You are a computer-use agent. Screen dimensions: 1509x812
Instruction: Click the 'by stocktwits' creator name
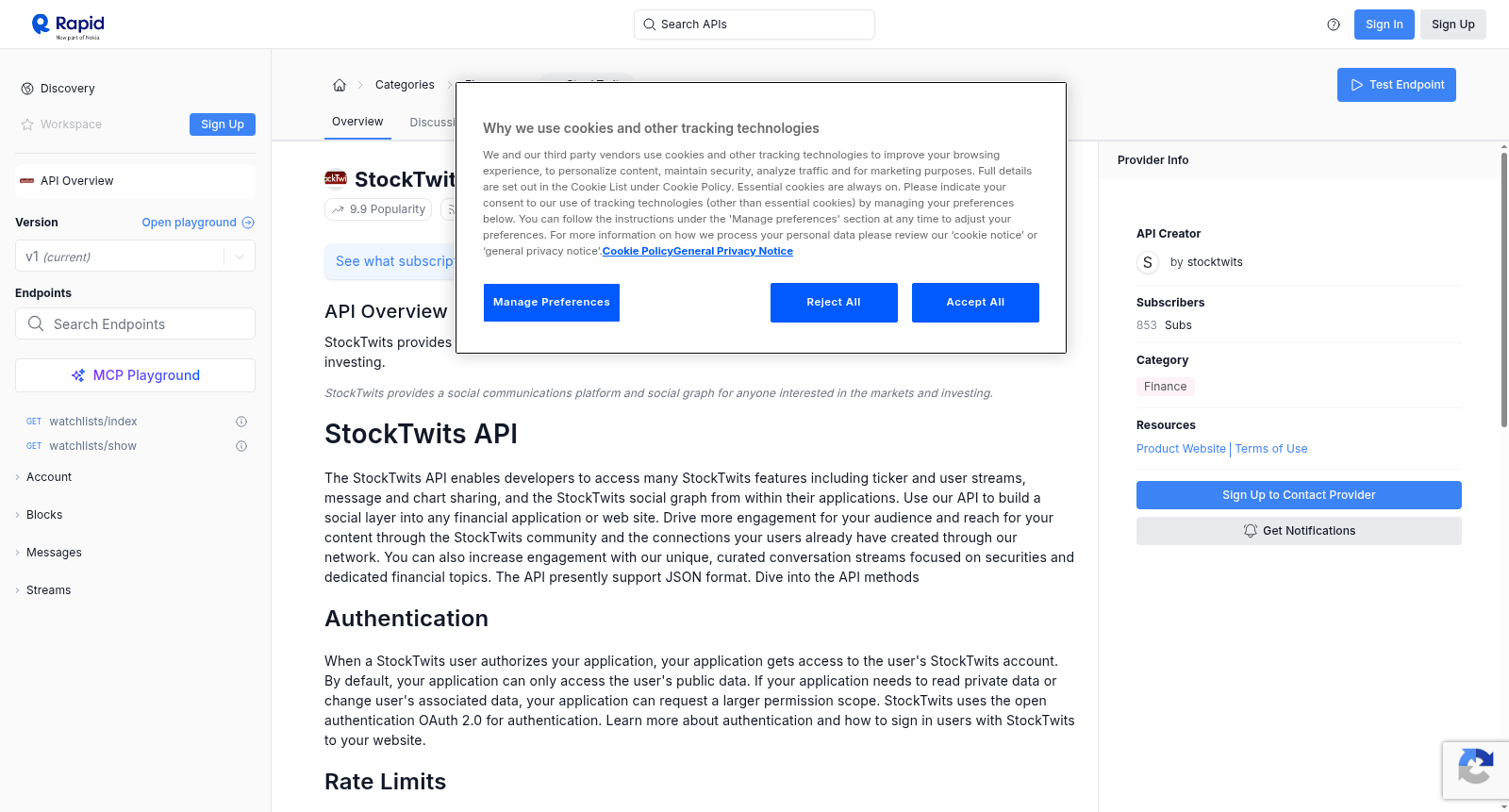[x=1206, y=262]
